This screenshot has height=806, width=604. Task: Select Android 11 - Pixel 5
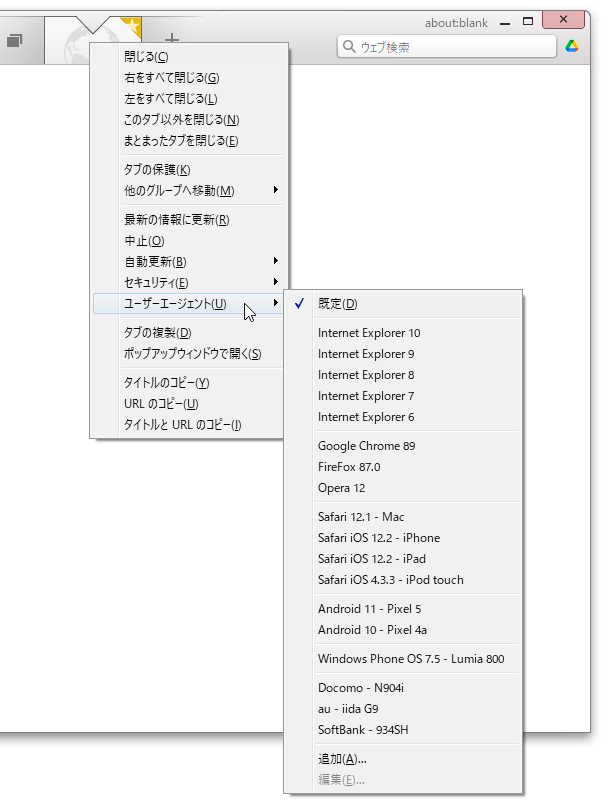pos(402,609)
